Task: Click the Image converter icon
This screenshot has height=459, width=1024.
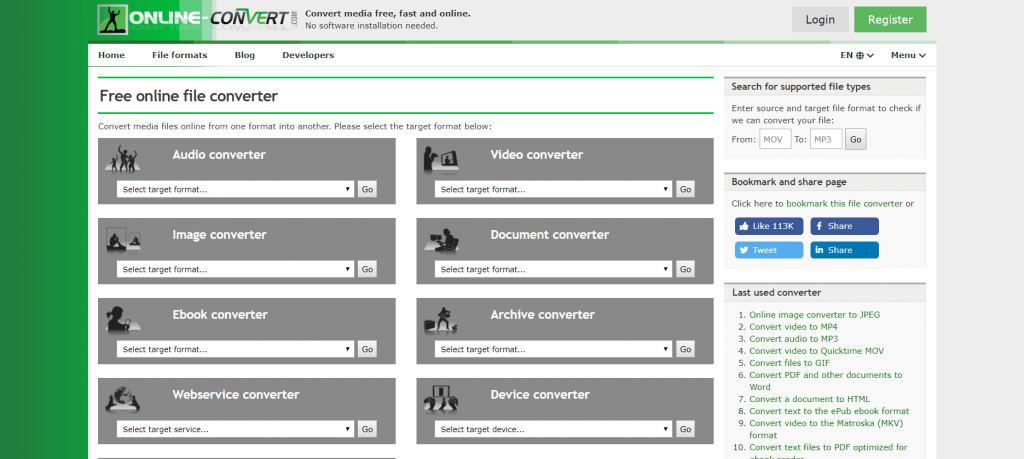Action: point(123,238)
